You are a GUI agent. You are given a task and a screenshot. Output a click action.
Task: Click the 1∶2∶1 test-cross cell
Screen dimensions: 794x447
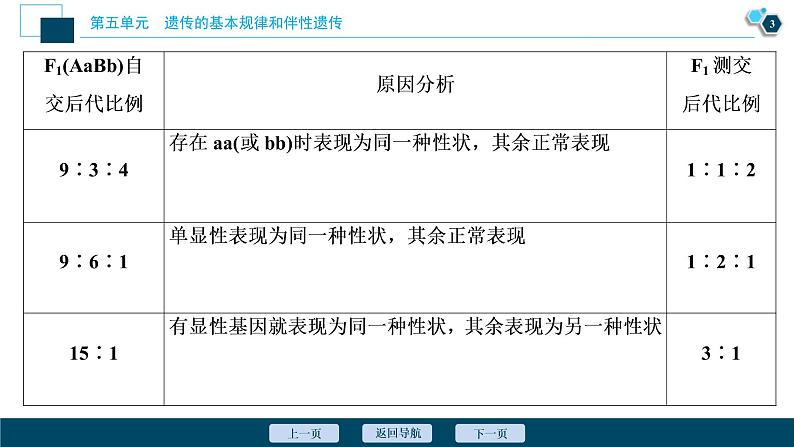(x=721, y=268)
